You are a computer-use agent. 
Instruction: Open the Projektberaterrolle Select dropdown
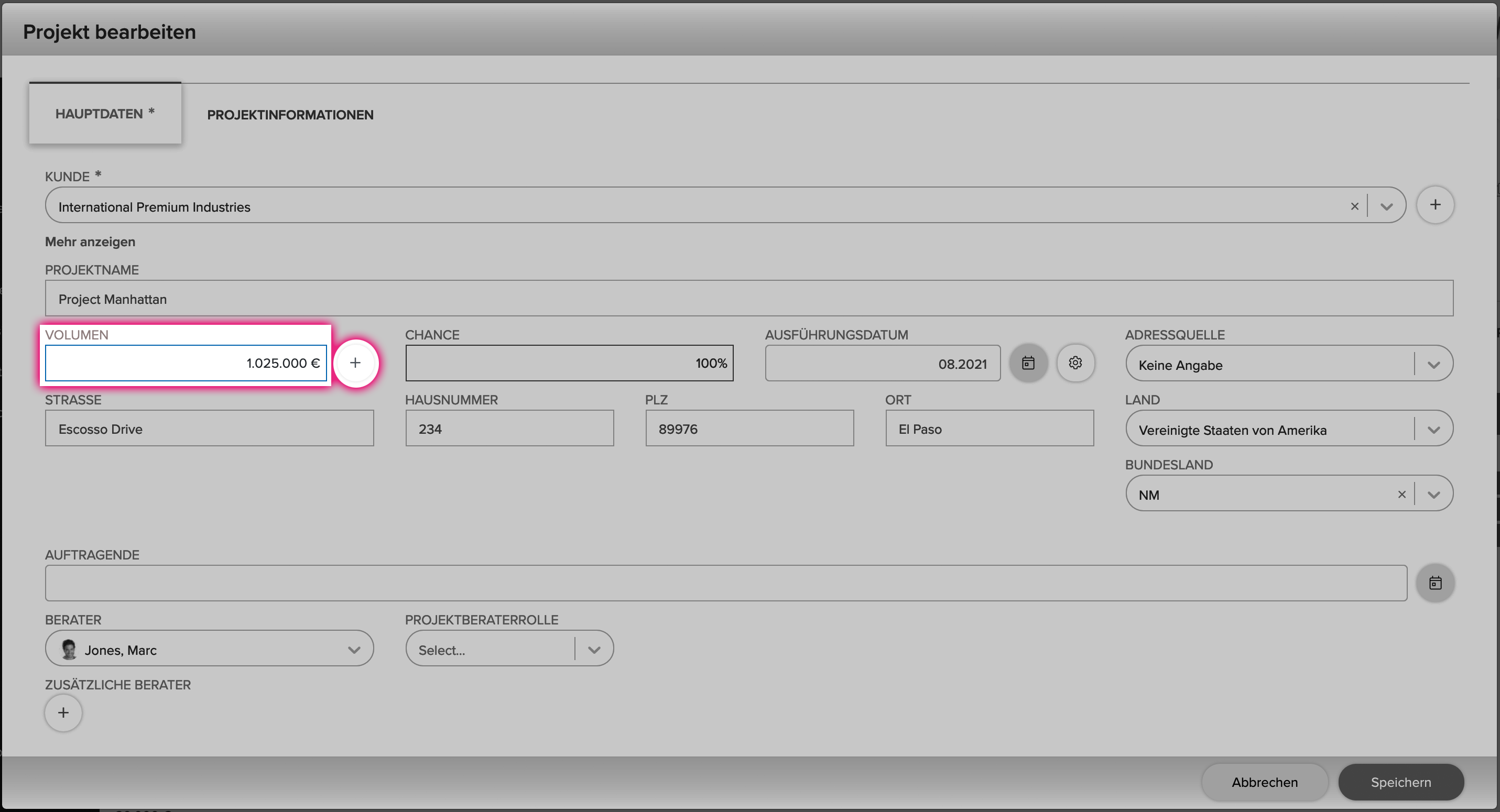509,649
